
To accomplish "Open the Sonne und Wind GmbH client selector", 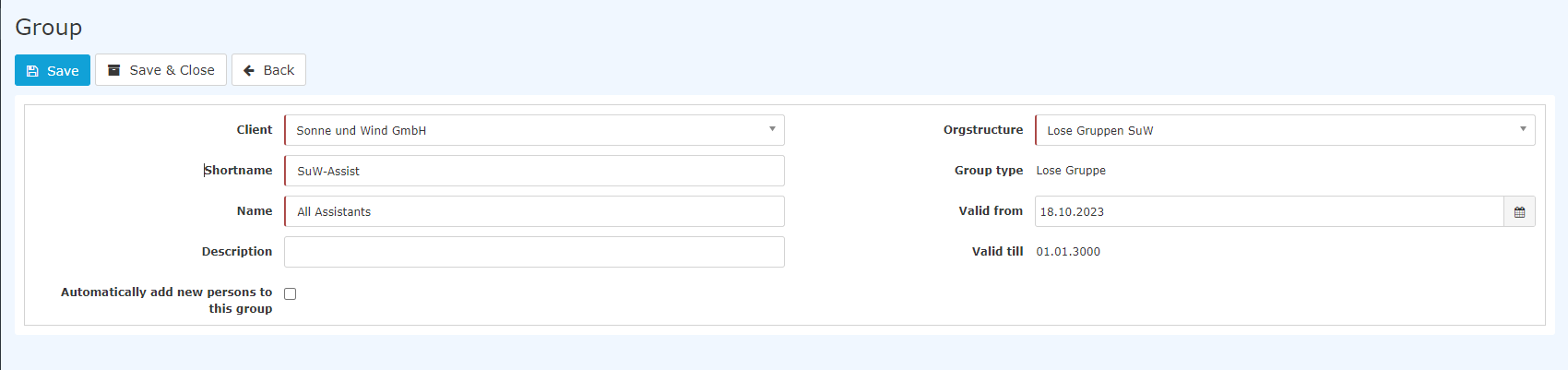I will [x=534, y=130].
